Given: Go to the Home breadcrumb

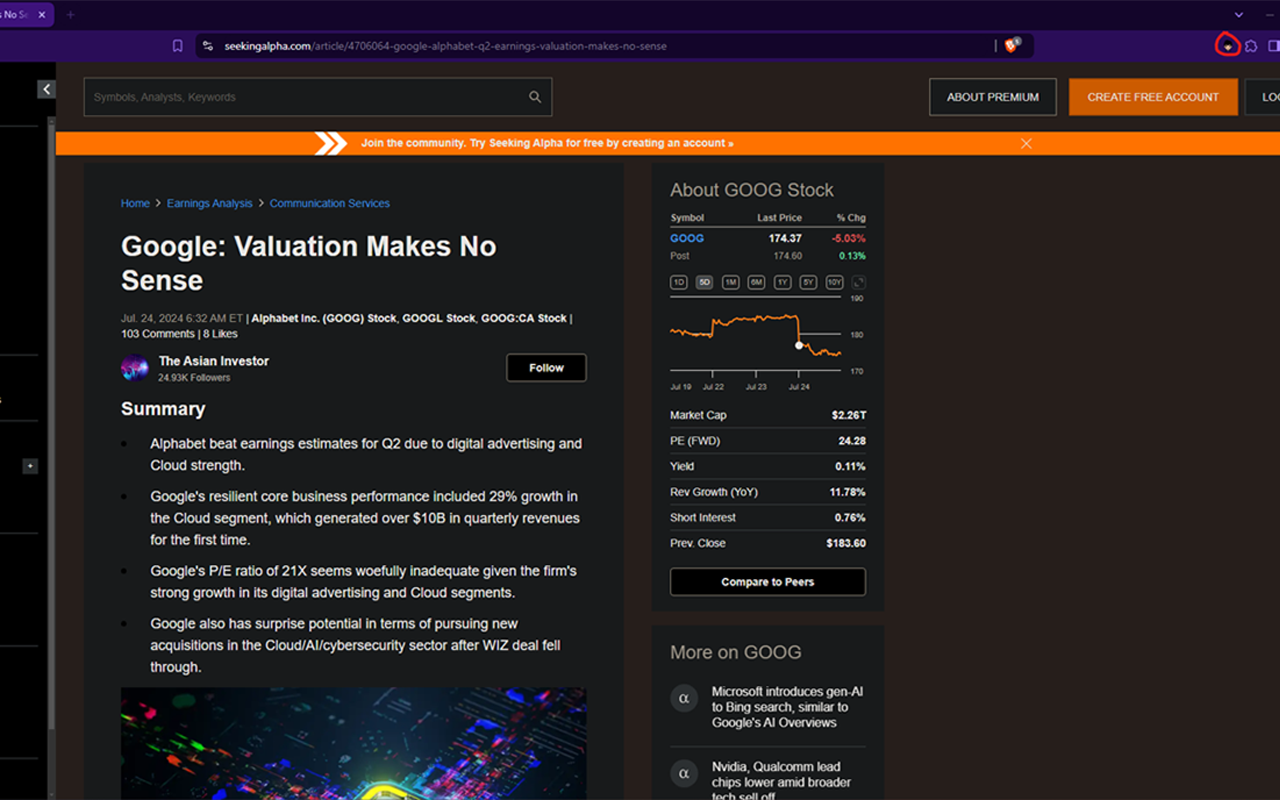Looking at the screenshot, I should pos(135,203).
